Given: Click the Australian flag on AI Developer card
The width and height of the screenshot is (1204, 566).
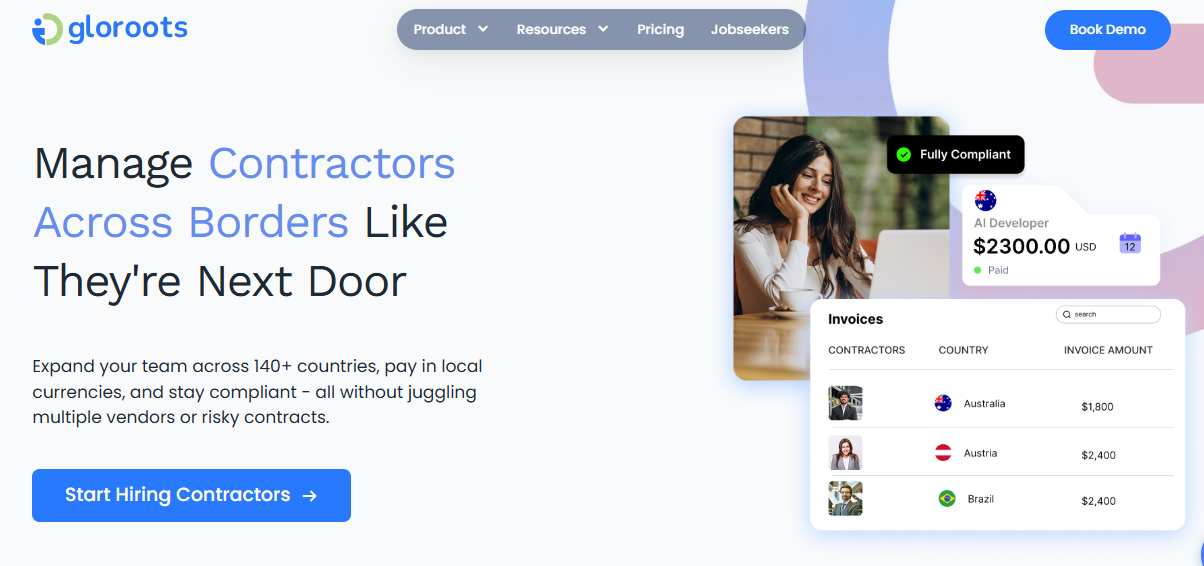Looking at the screenshot, I should click(x=986, y=200).
